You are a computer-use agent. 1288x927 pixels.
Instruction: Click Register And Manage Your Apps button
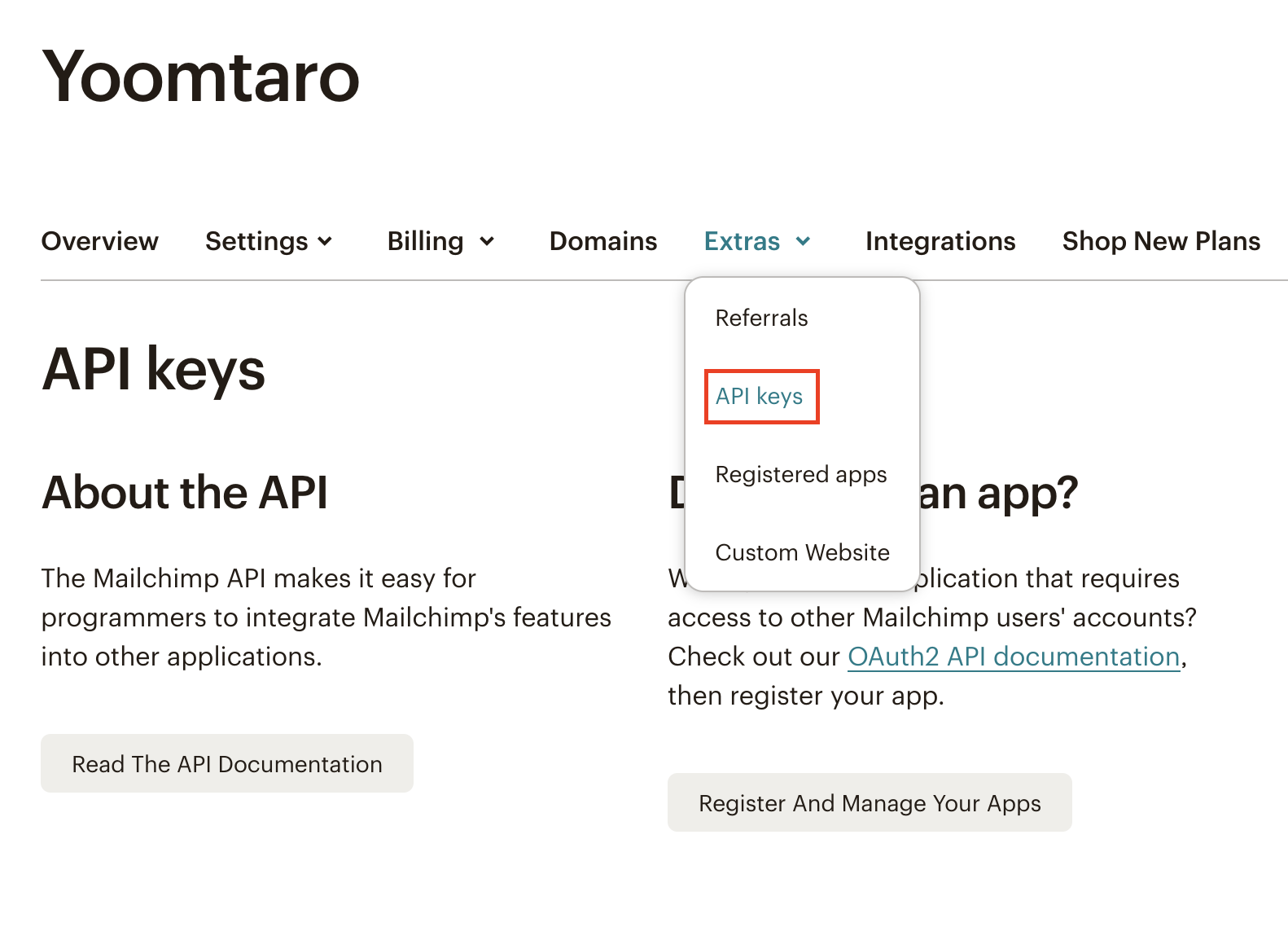[870, 802]
